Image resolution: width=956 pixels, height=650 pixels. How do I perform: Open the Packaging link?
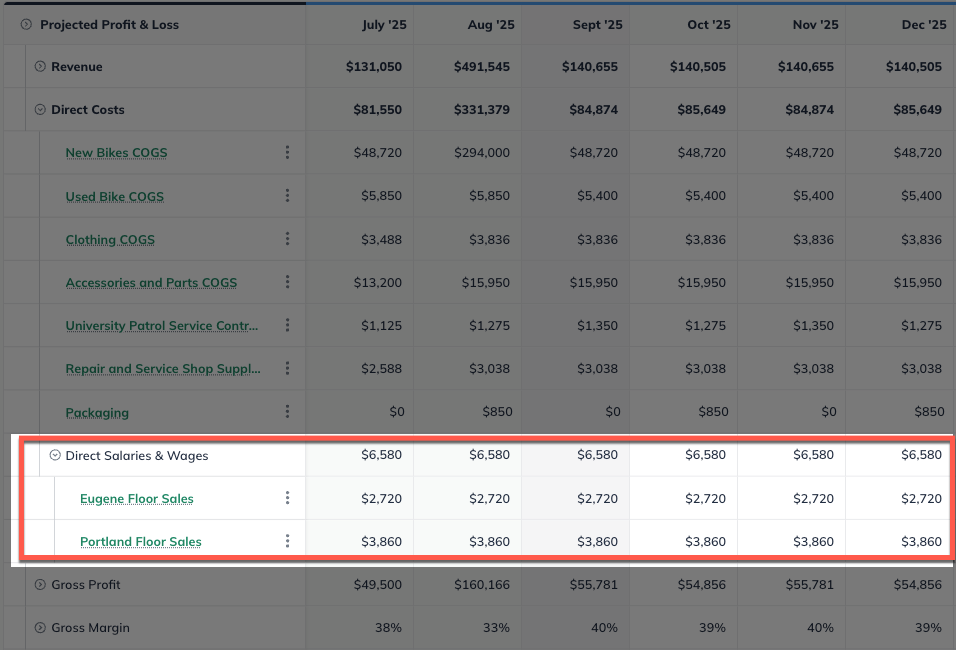coord(97,413)
